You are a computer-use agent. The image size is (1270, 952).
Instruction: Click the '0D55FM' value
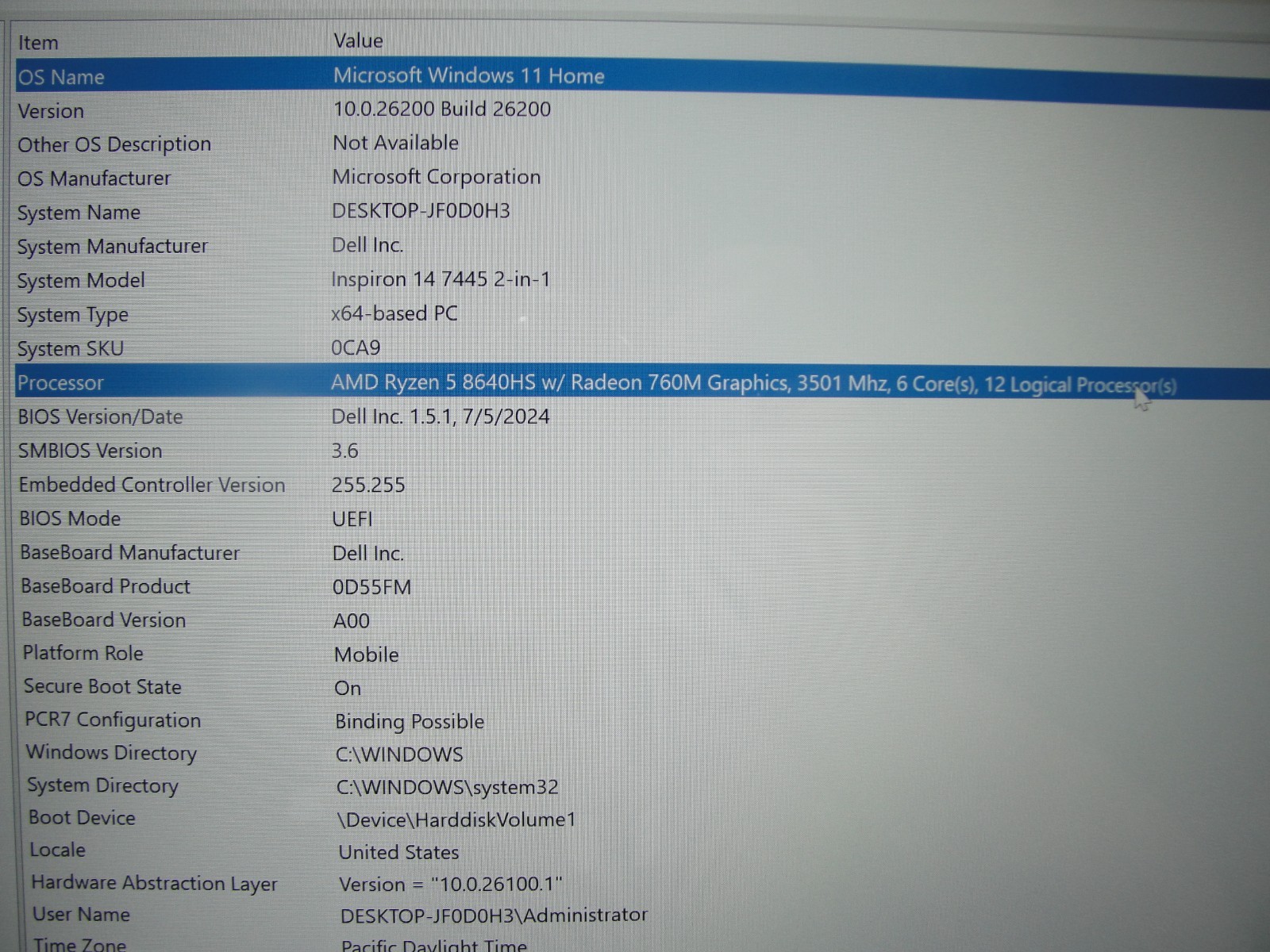point(371,587)
